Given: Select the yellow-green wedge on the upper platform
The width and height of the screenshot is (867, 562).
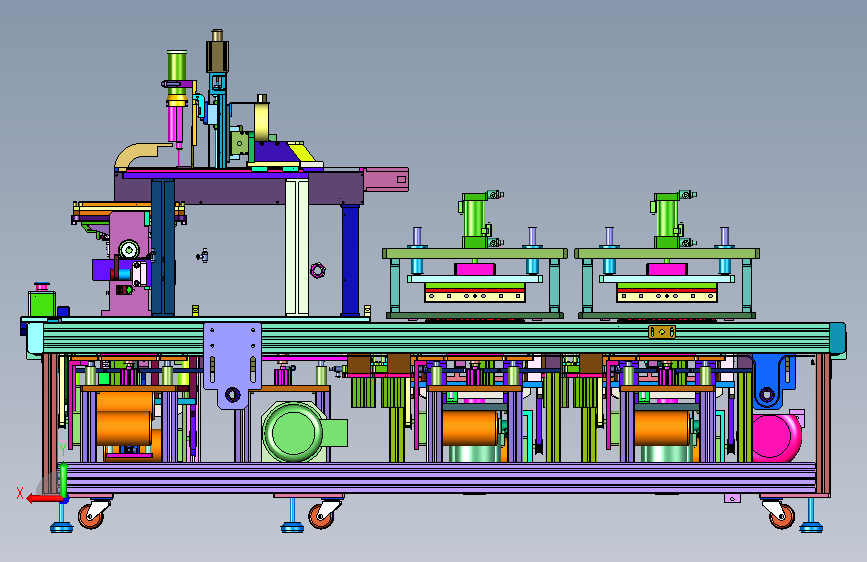Looking at the screenshot, I should pos(303,152).
